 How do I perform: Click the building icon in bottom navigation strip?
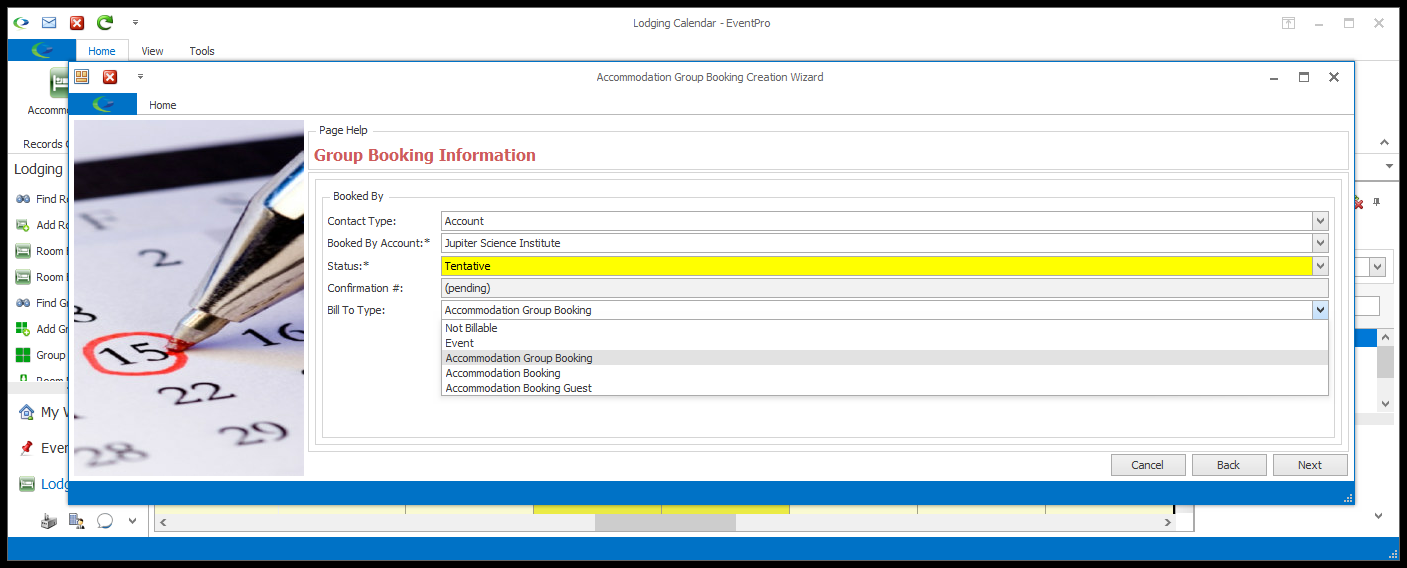(x=48, y=521)
